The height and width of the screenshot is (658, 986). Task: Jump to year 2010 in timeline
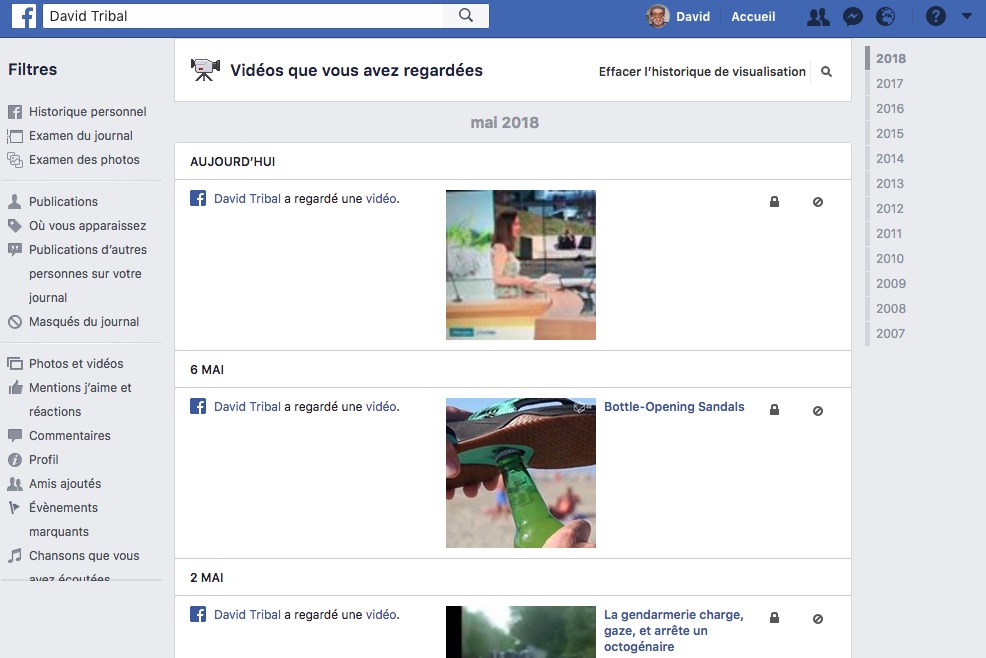[890, 259]
